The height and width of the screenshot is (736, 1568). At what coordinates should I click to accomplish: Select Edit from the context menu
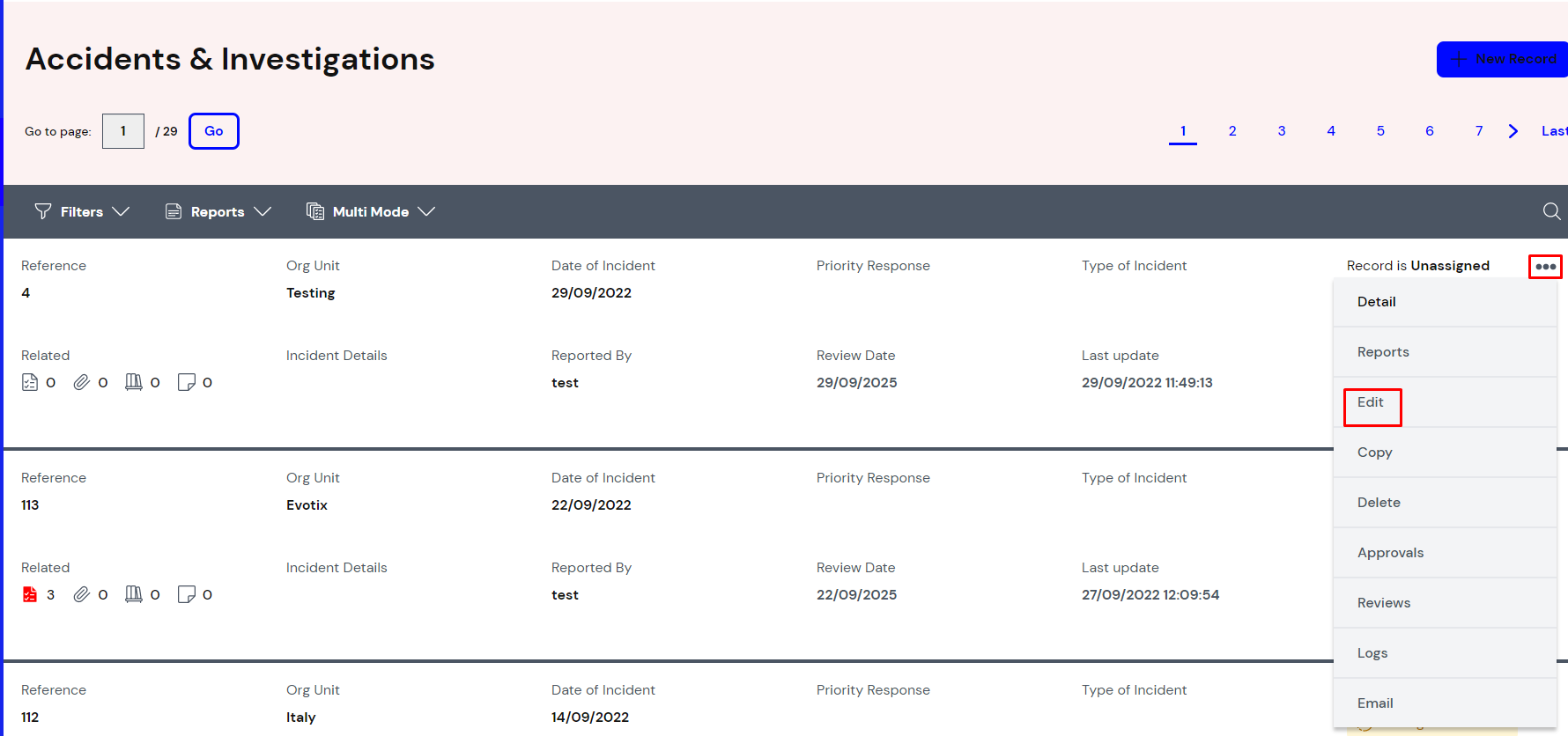[1371, 402]
